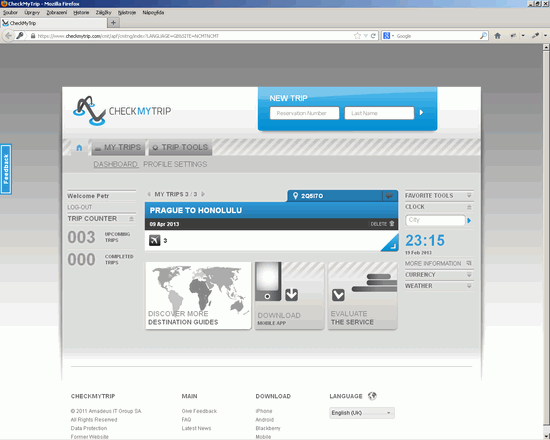Select the PROFILE SETTINGS sub-tab
Screen dimensions: 550x440
point(175,164)
